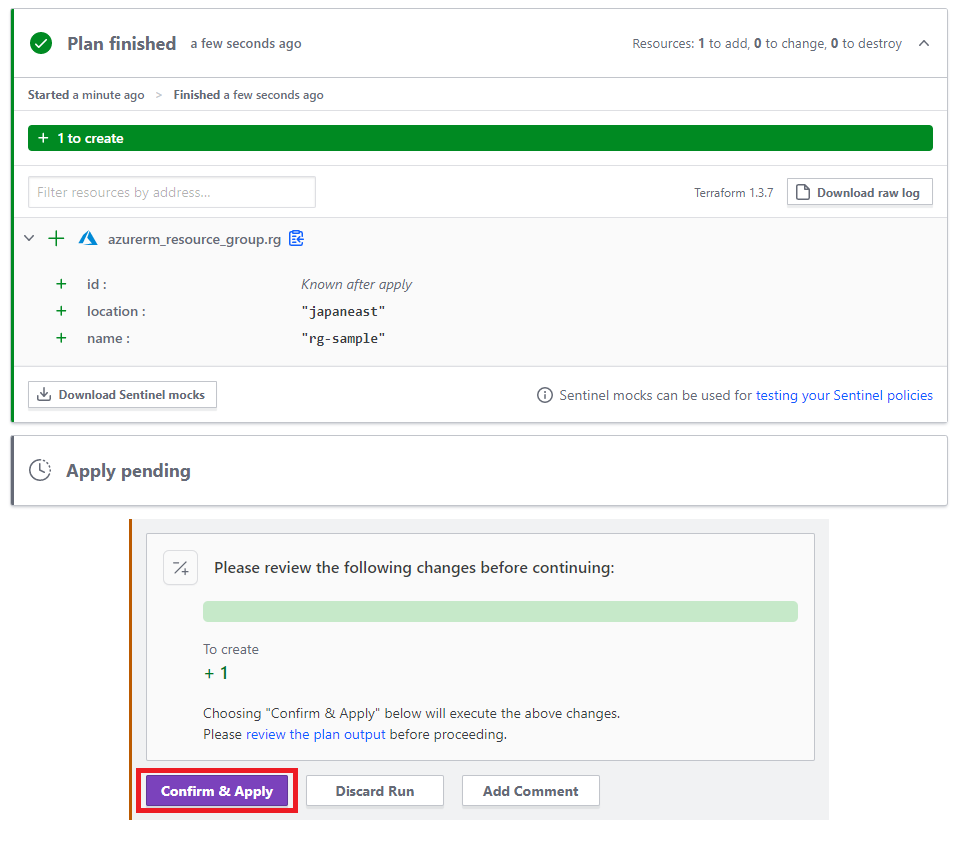This screenshot has width=970, height=845.
Task: Collapse the Plan finished panel chevron
Action: tap(924, 43)
